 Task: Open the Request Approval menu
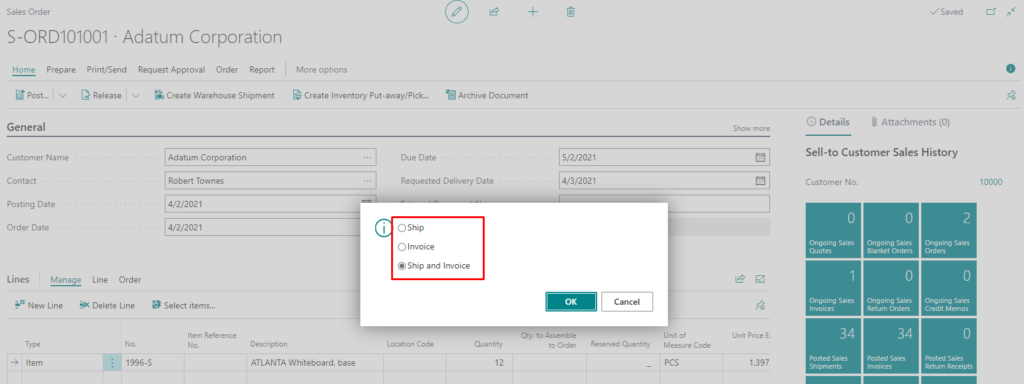tap(171, 69)
